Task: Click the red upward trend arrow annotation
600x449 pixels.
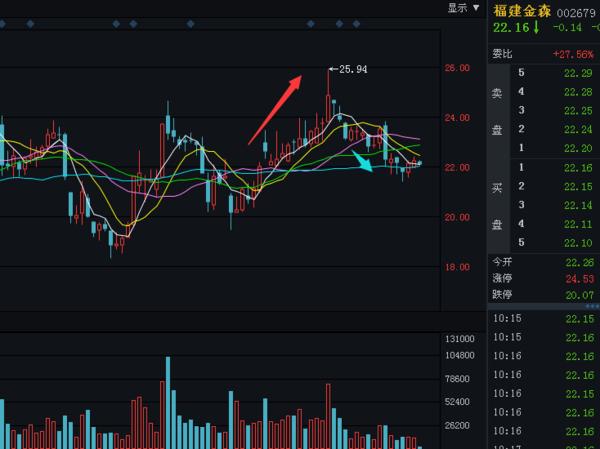Action: click(x=276, y=108)
